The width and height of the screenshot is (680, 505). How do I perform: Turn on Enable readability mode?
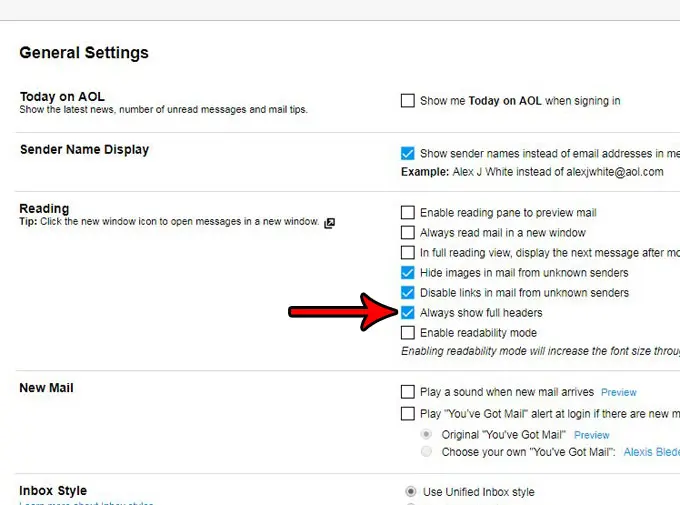[x=407, y=333]
